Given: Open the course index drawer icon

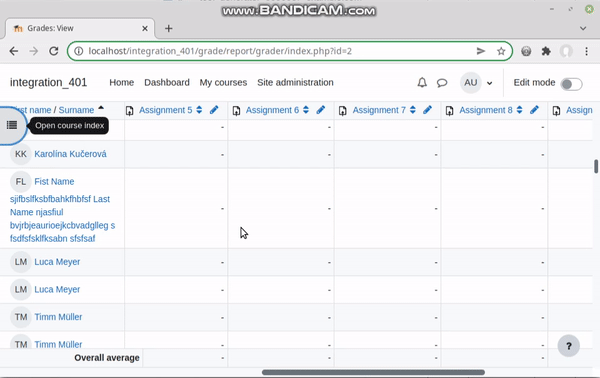Looking at the screenshot, I should [x=12, y=125].
